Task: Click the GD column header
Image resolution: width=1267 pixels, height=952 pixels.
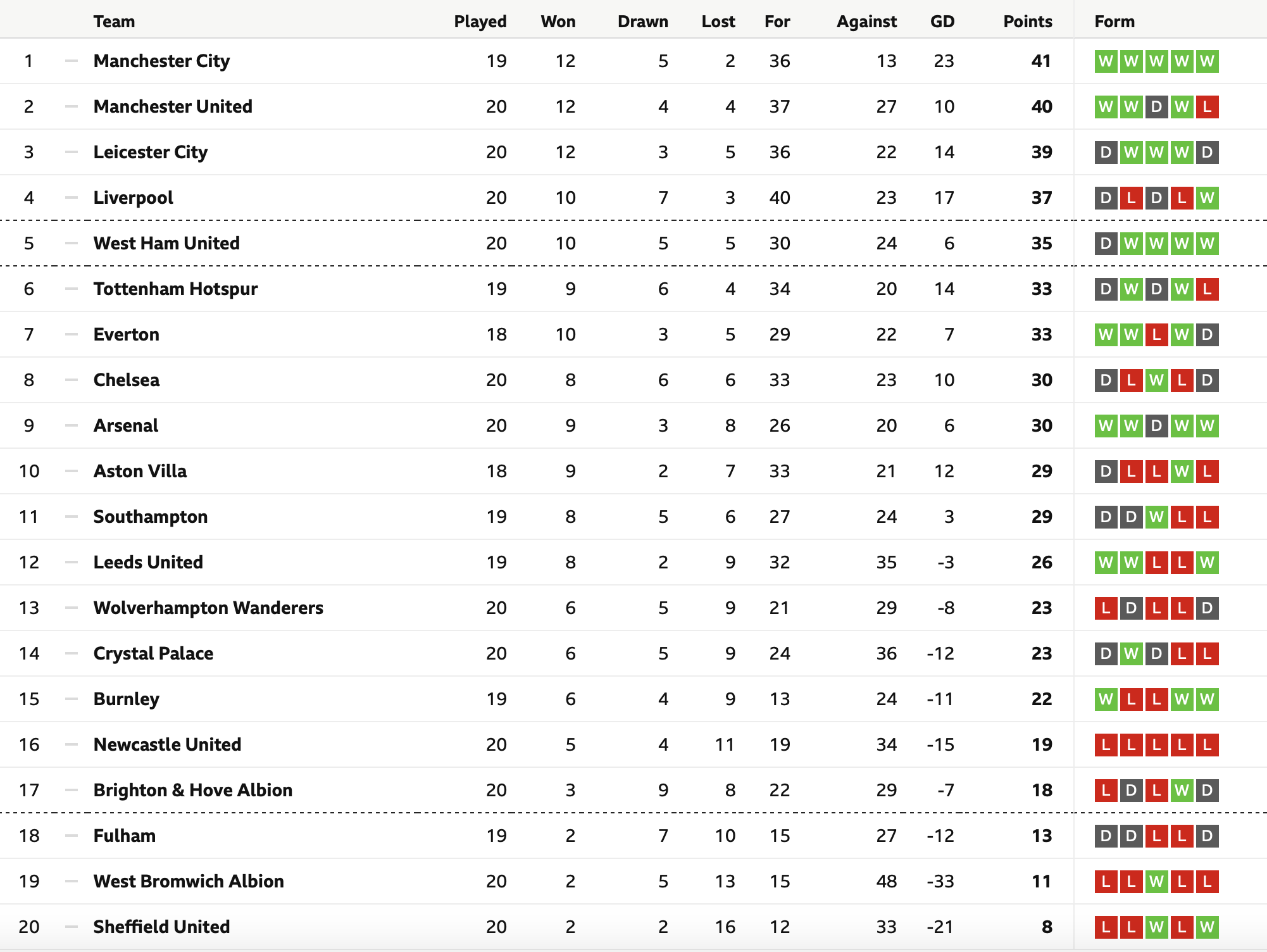Action: (942, 22)
